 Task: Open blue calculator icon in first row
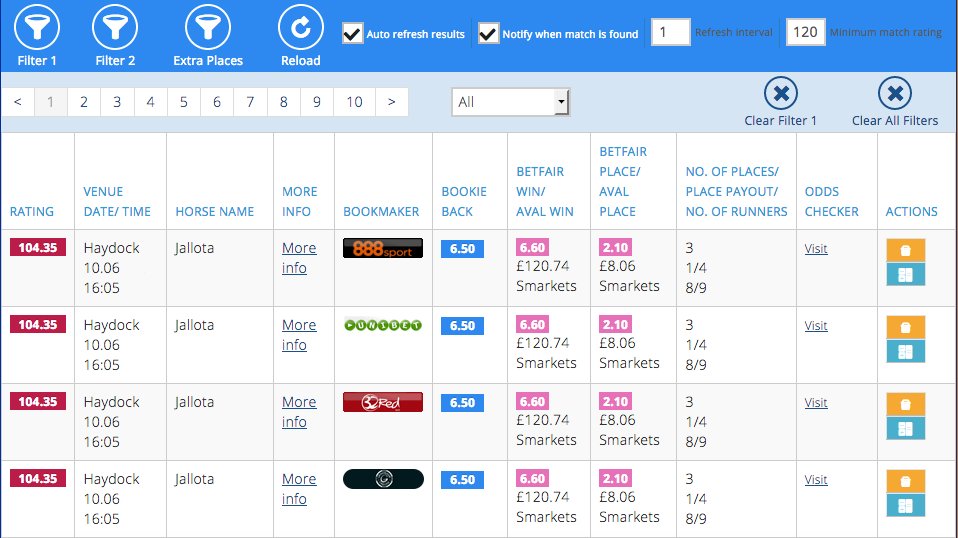click(x=905, y=274)
